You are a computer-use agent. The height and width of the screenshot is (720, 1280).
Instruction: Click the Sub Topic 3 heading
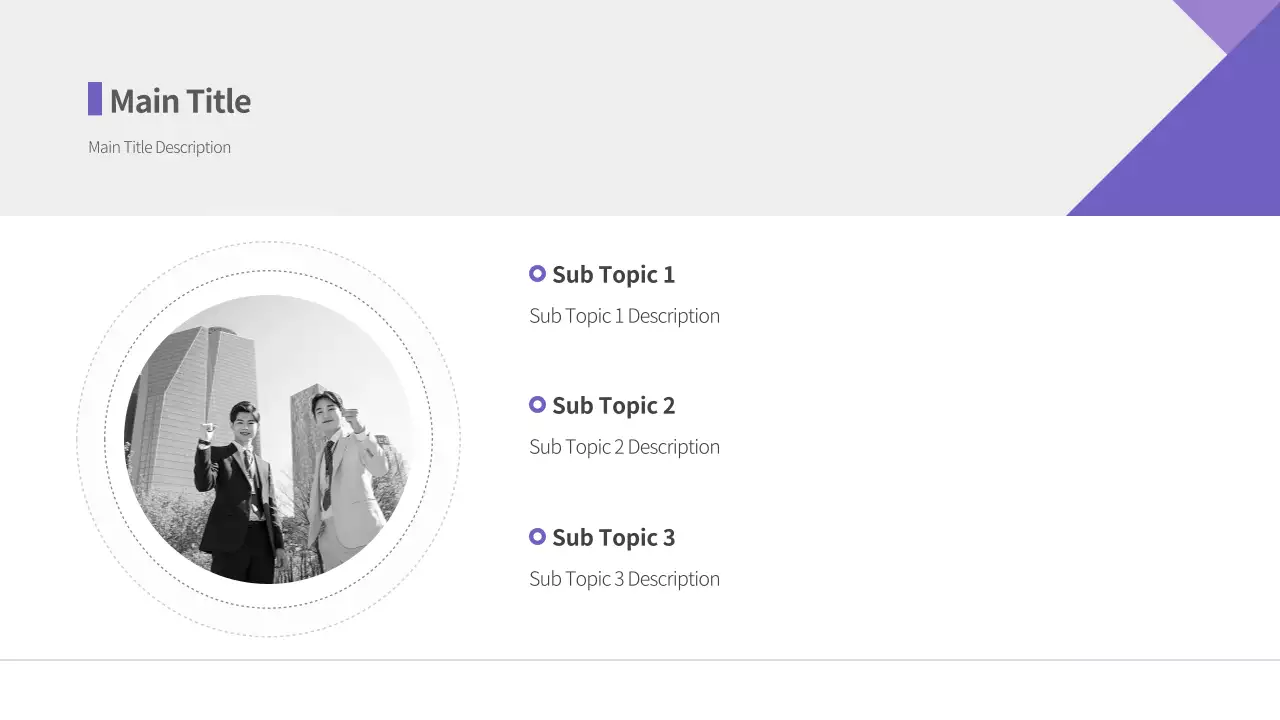[613, 537]
